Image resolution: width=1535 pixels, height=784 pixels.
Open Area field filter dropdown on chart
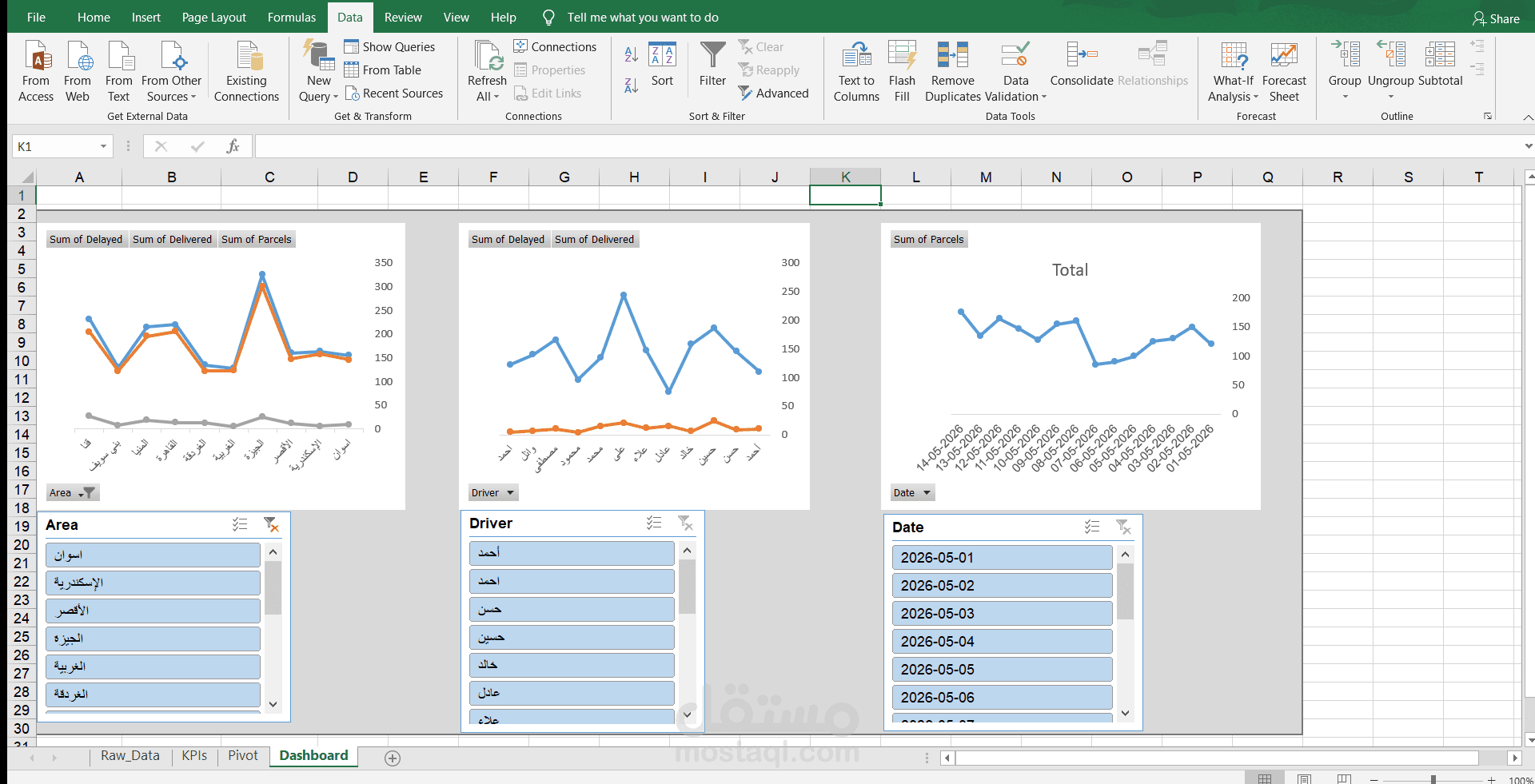click(73, 493)
